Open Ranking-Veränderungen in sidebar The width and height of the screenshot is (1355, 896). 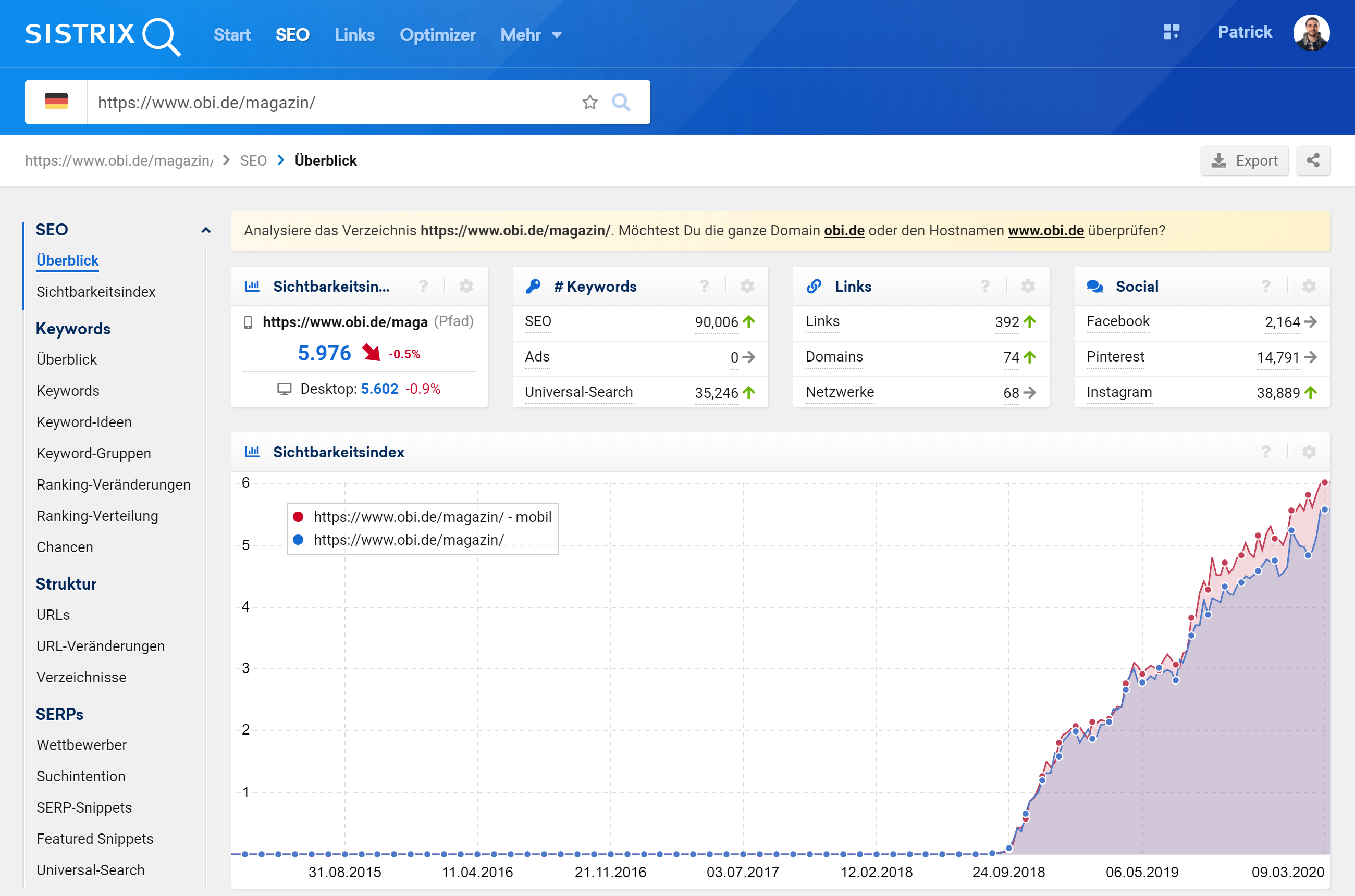[113, 484]
